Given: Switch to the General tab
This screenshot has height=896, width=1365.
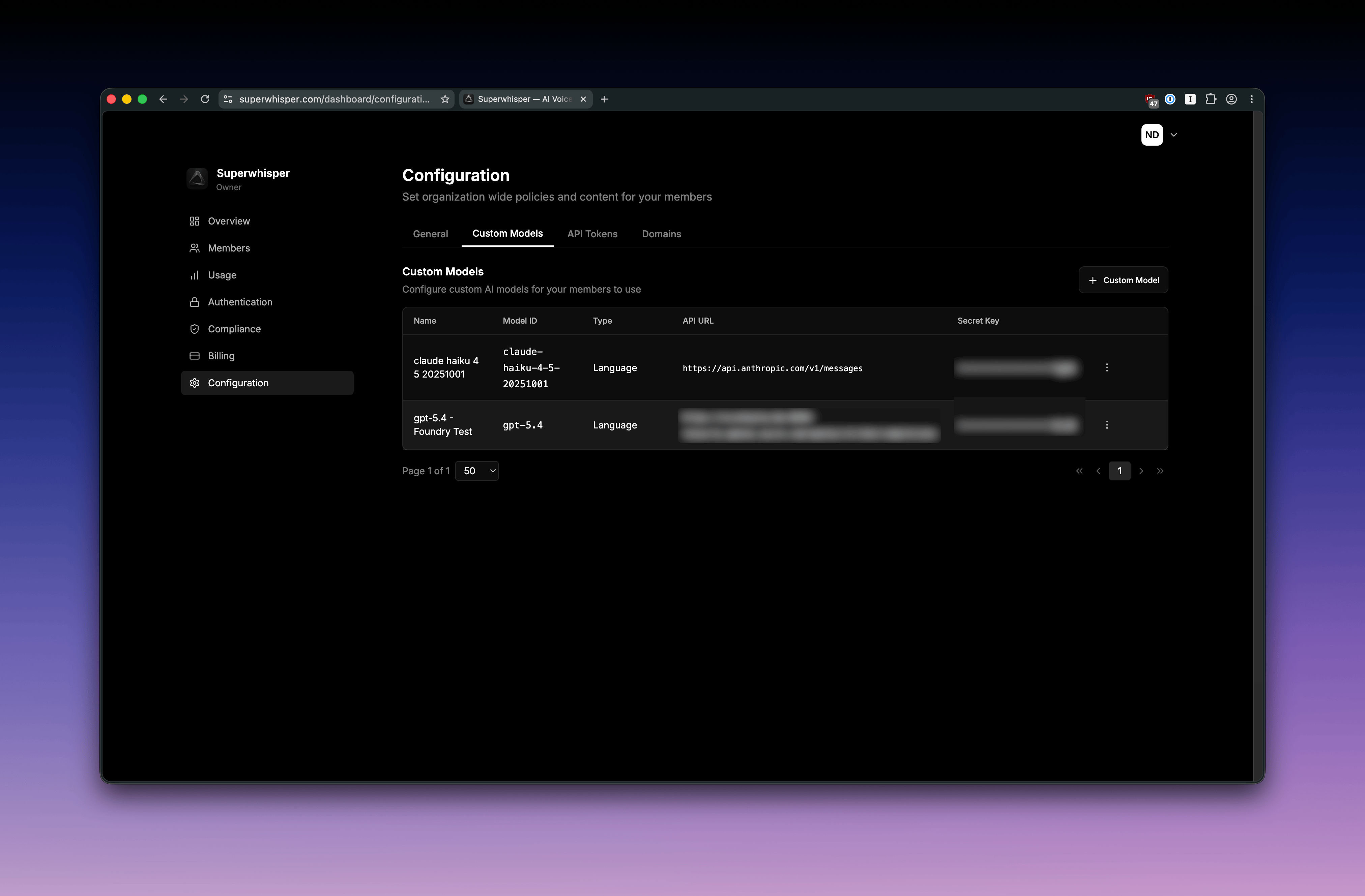Looking at the screenshot, I should (430, 234).
